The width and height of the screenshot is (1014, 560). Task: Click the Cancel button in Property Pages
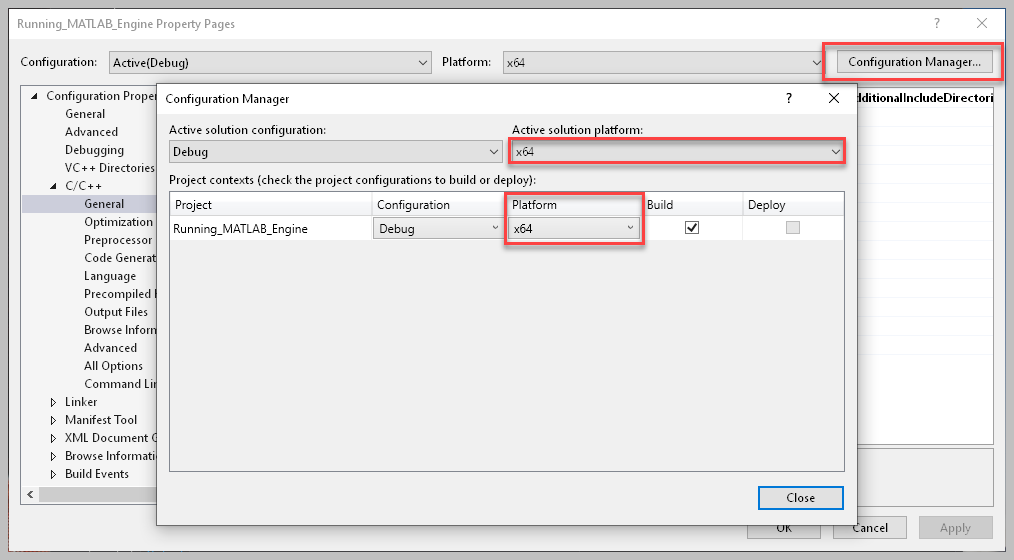870,528
